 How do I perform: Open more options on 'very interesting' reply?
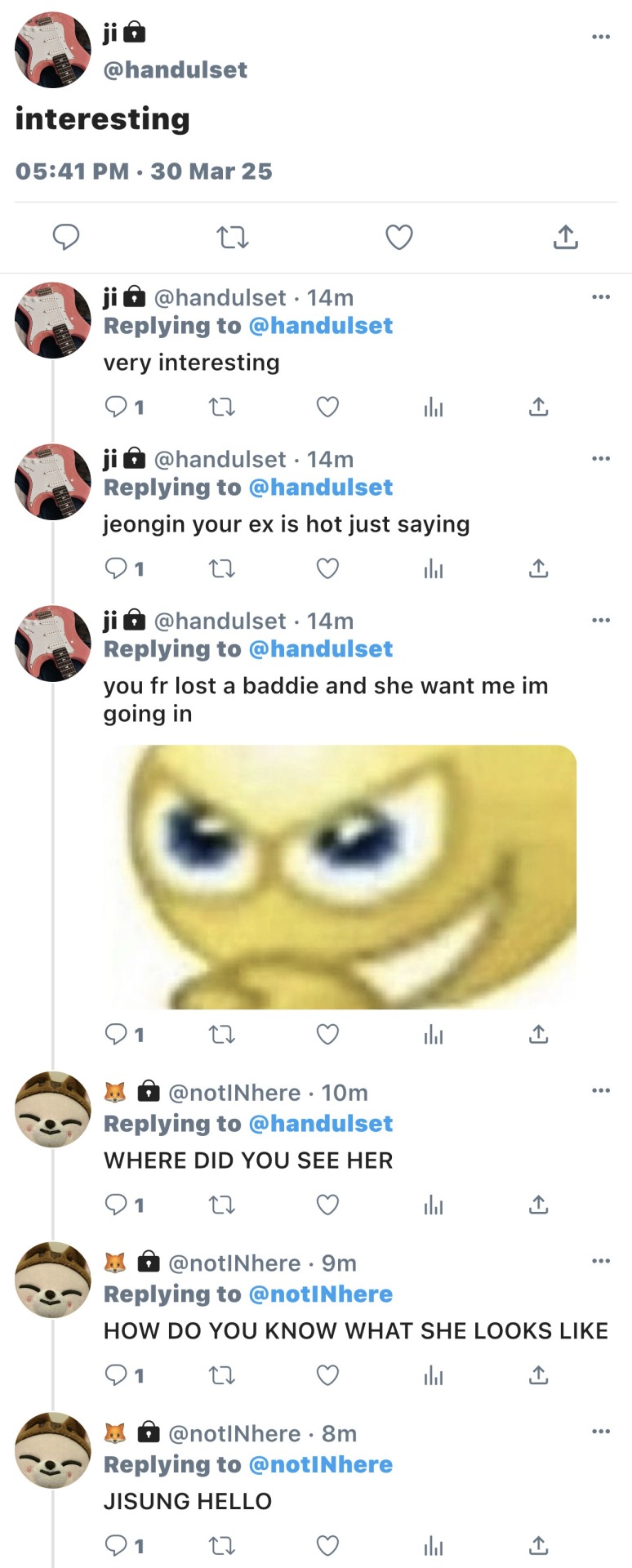click(x=601, y=296)
